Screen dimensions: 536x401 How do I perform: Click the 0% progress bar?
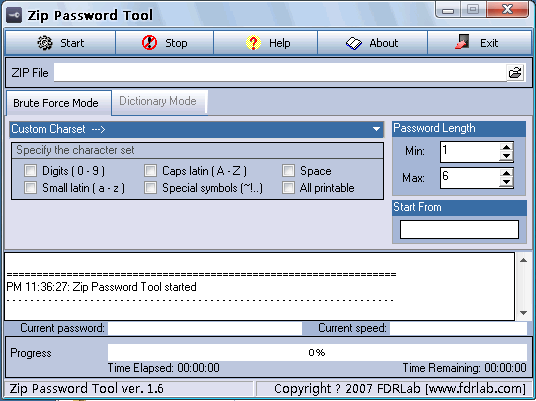pos(317,352)
